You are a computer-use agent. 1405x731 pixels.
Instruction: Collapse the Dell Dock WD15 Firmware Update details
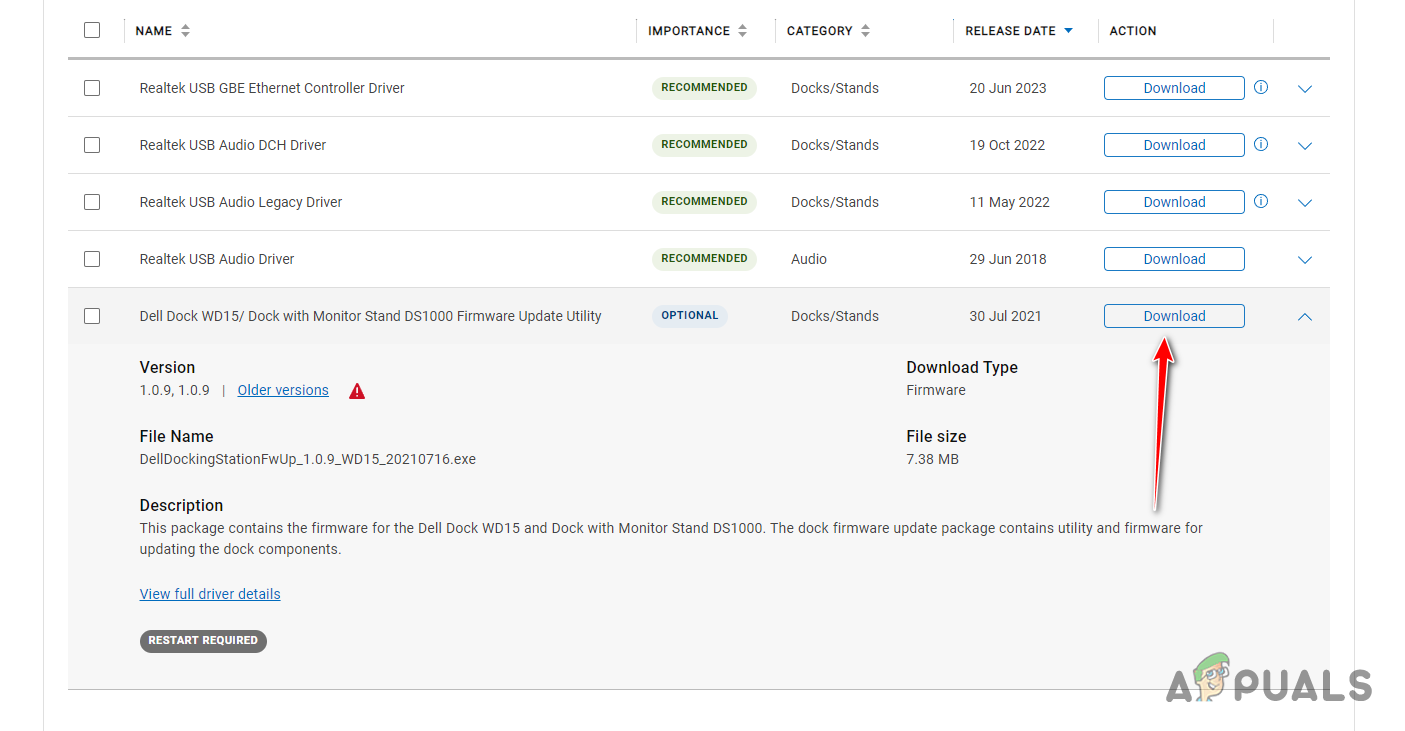pyautogui.click(x=1304, y=316)
